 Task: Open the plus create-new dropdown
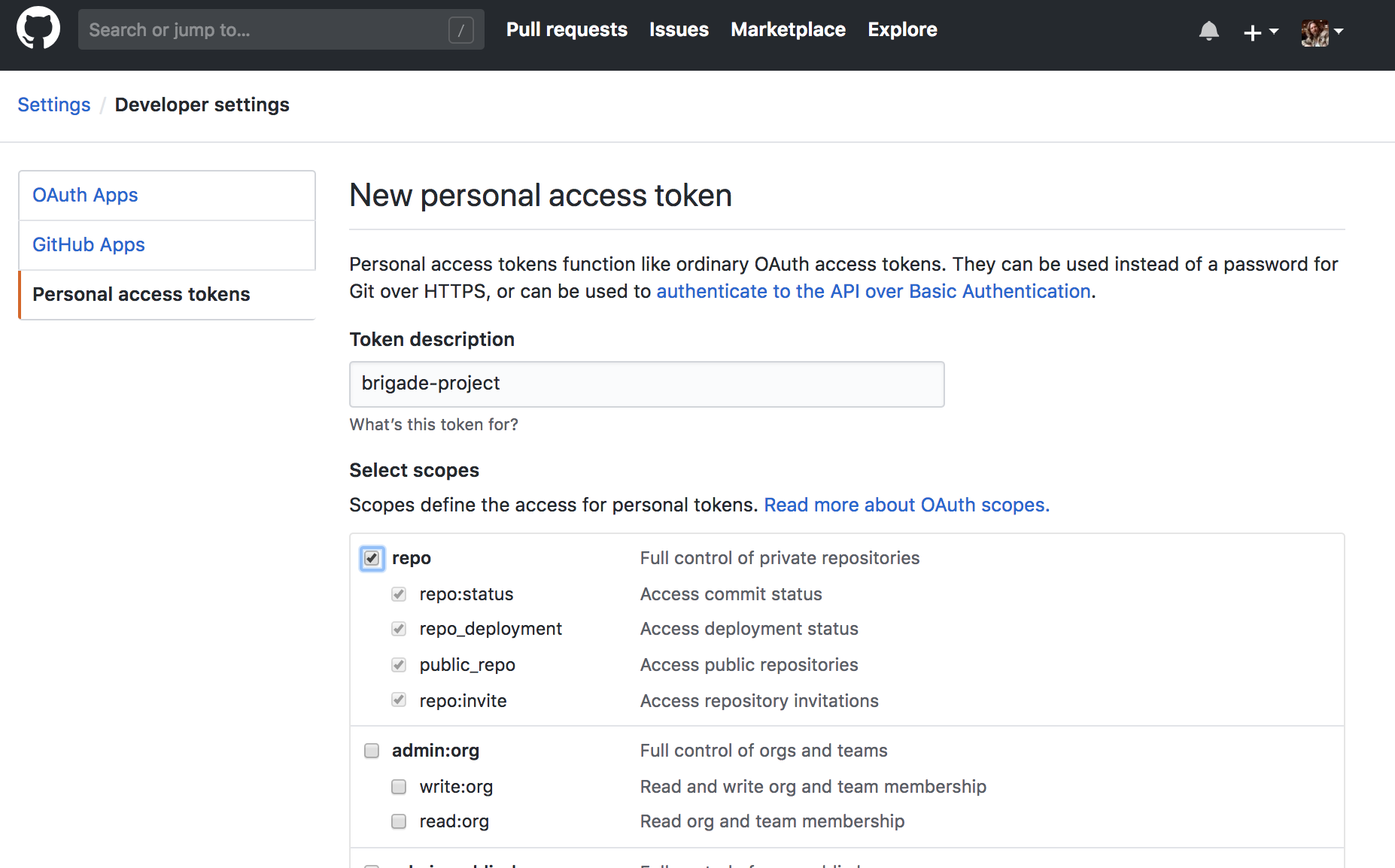(x=1260, y=32)
